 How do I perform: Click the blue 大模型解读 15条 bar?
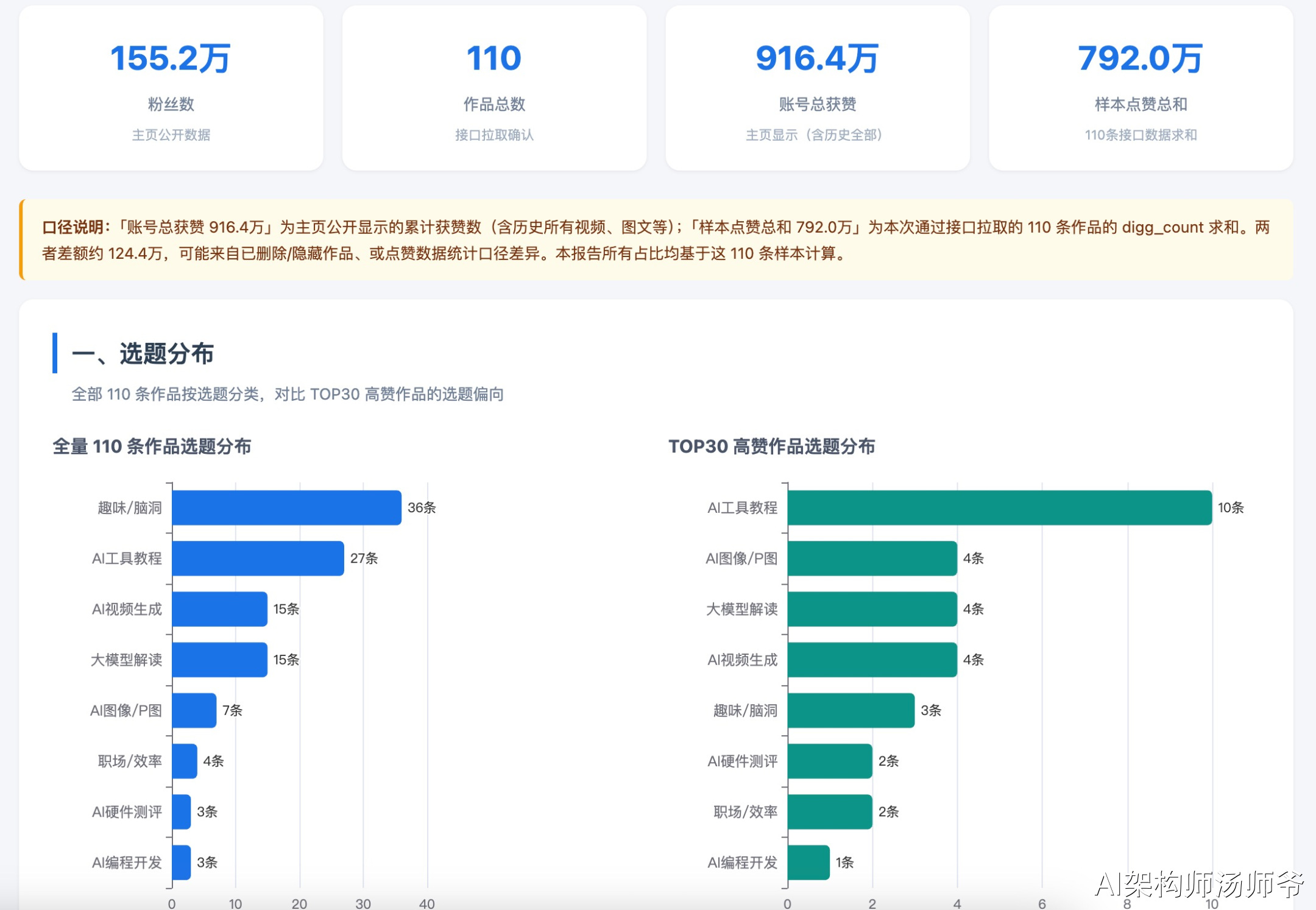pos(220,659)
